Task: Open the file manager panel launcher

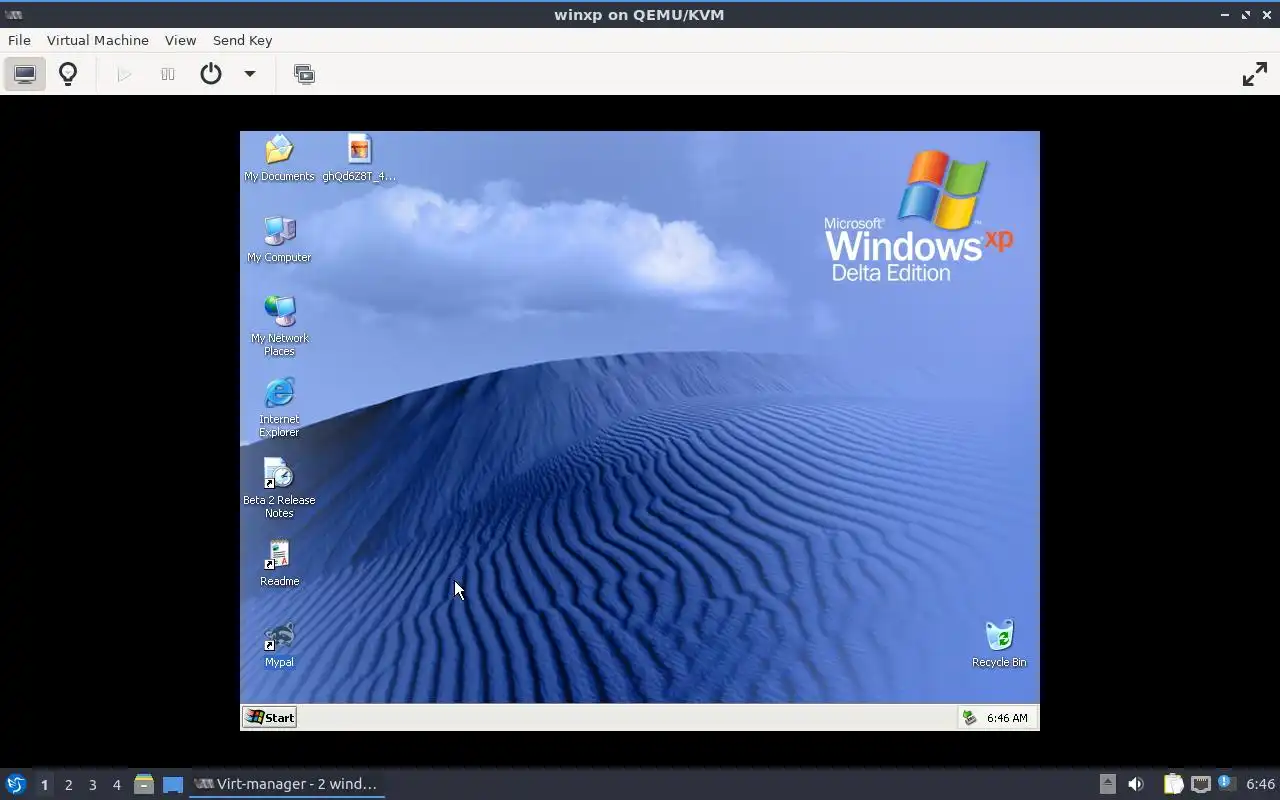Action: [x=144, y=784]
